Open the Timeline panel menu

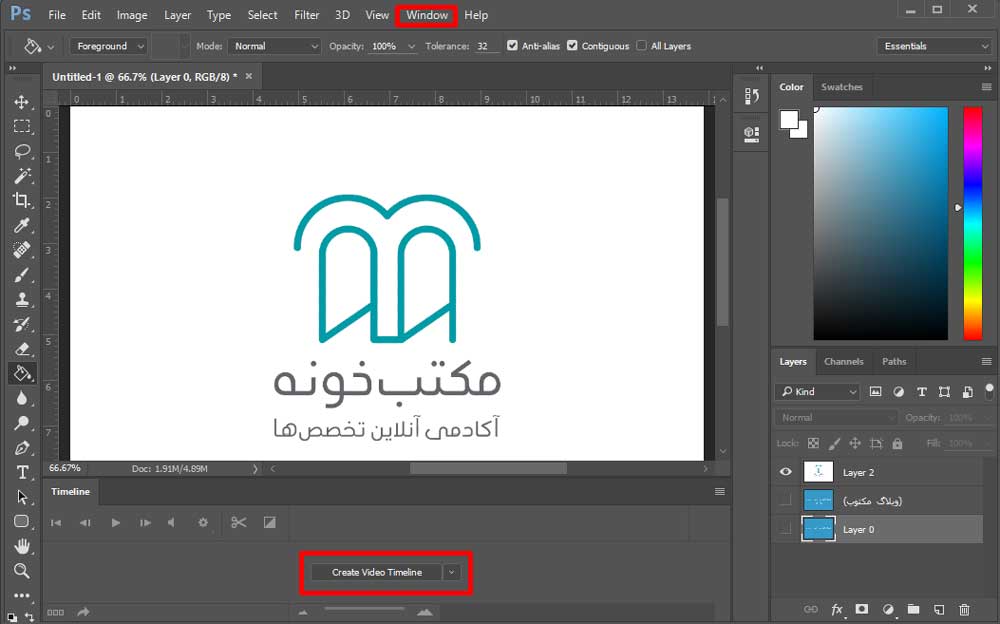coord(719,491)
